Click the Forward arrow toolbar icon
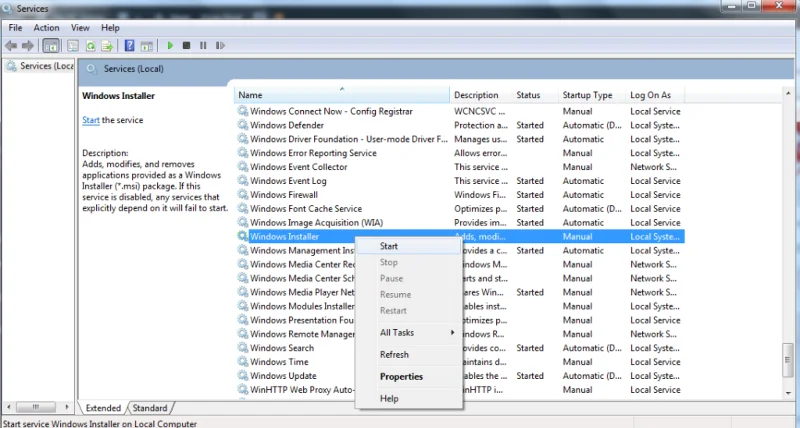The width and height of the screenshot is (800, 428). tap(28, 46)
